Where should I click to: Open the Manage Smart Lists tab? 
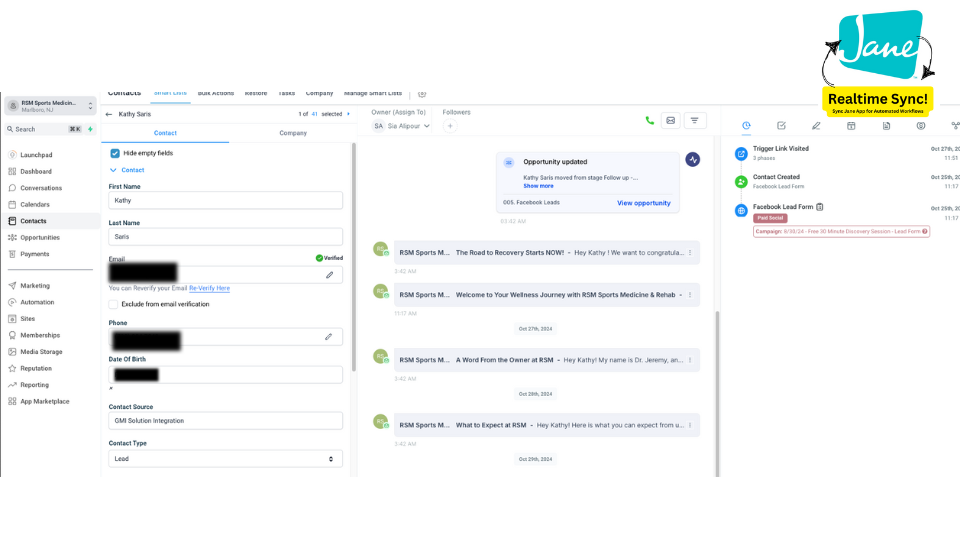373,94
